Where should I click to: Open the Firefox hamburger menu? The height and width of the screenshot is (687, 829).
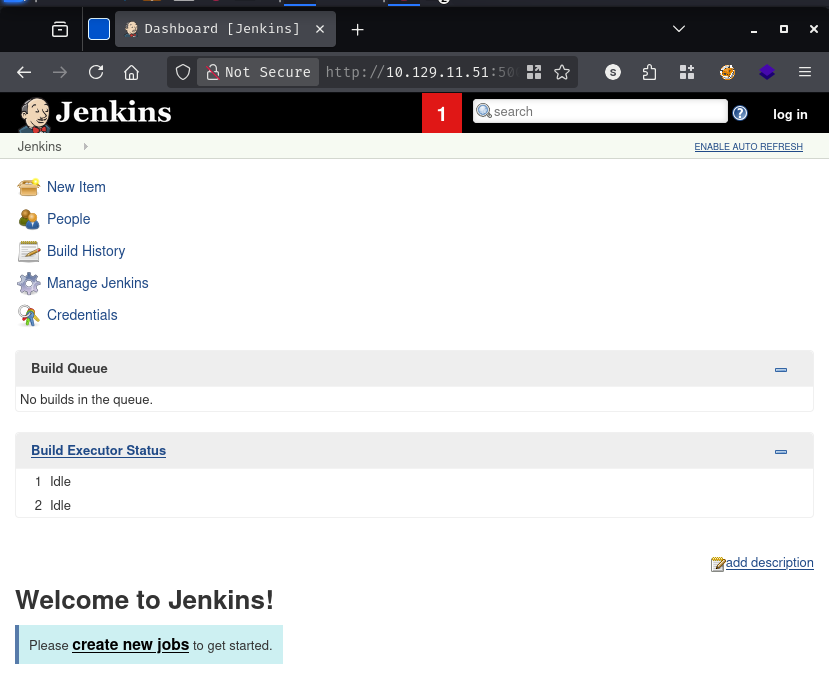(x=805, y=72)
